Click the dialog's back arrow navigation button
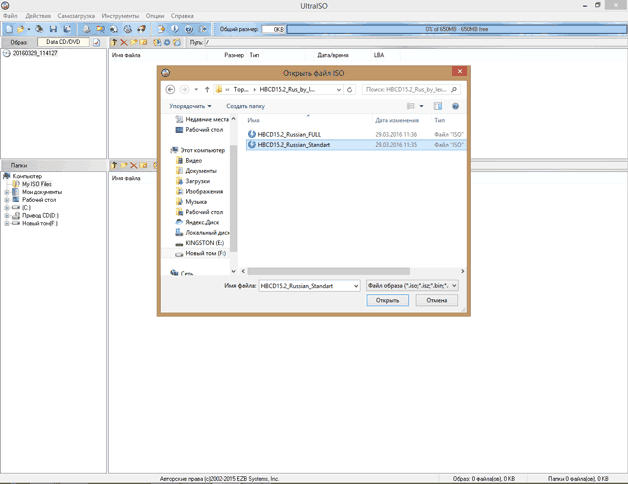 (x=170, y=89)
